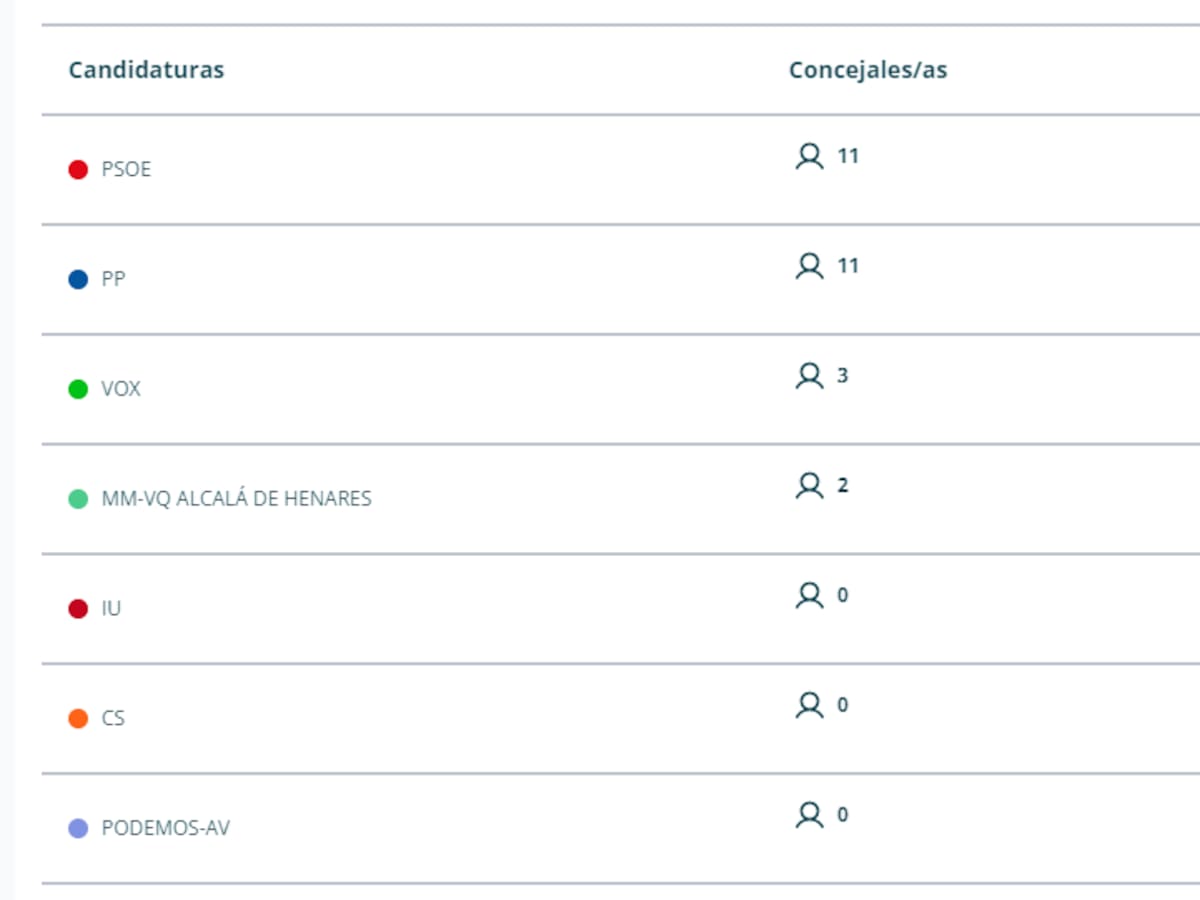Click the orange CS color dot
This screenshot has height=900, width=1200.
78,719
